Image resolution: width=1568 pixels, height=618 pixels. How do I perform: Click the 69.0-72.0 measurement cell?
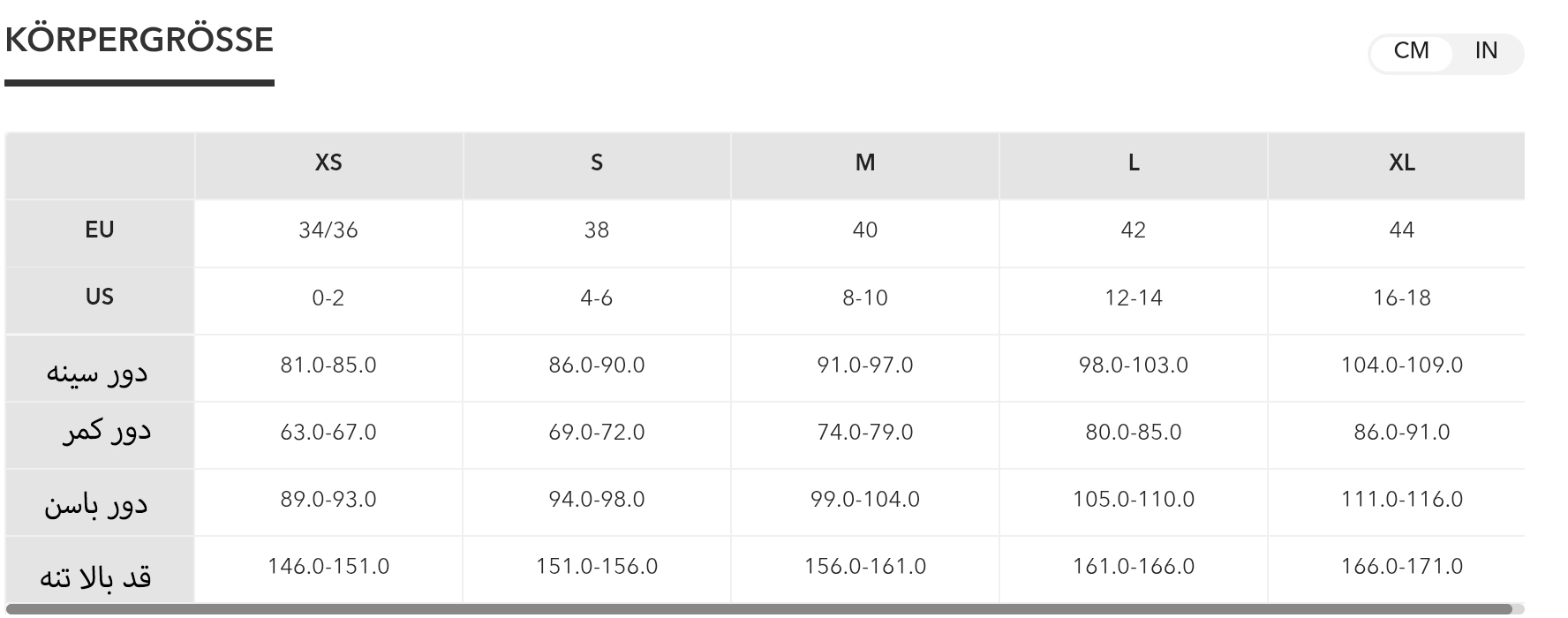tap(597, 433)
